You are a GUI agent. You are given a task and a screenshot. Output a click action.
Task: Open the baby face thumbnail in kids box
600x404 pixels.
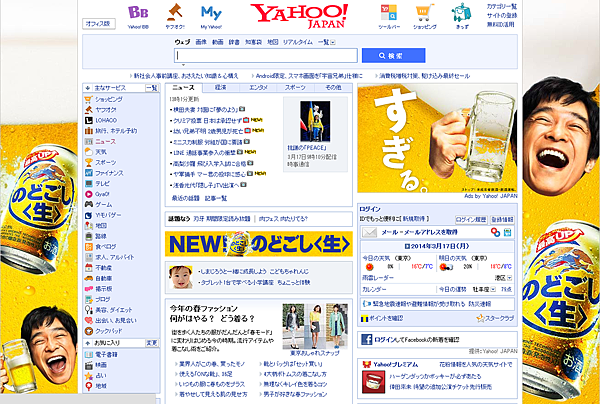pyautogui.click(x=181, y=277)
